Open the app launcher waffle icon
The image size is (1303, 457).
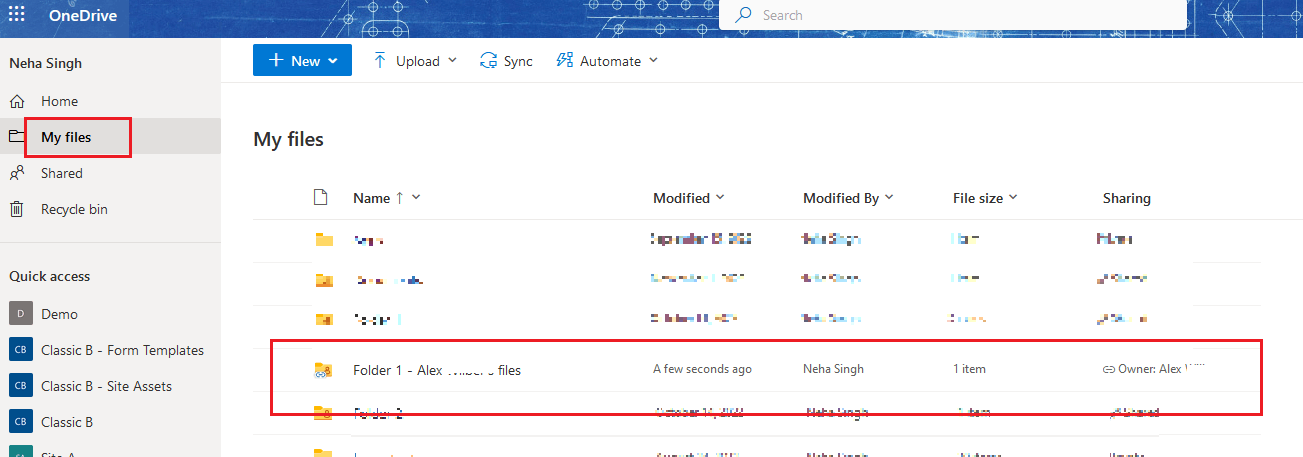pyautogui.click(x=17, y=15)
